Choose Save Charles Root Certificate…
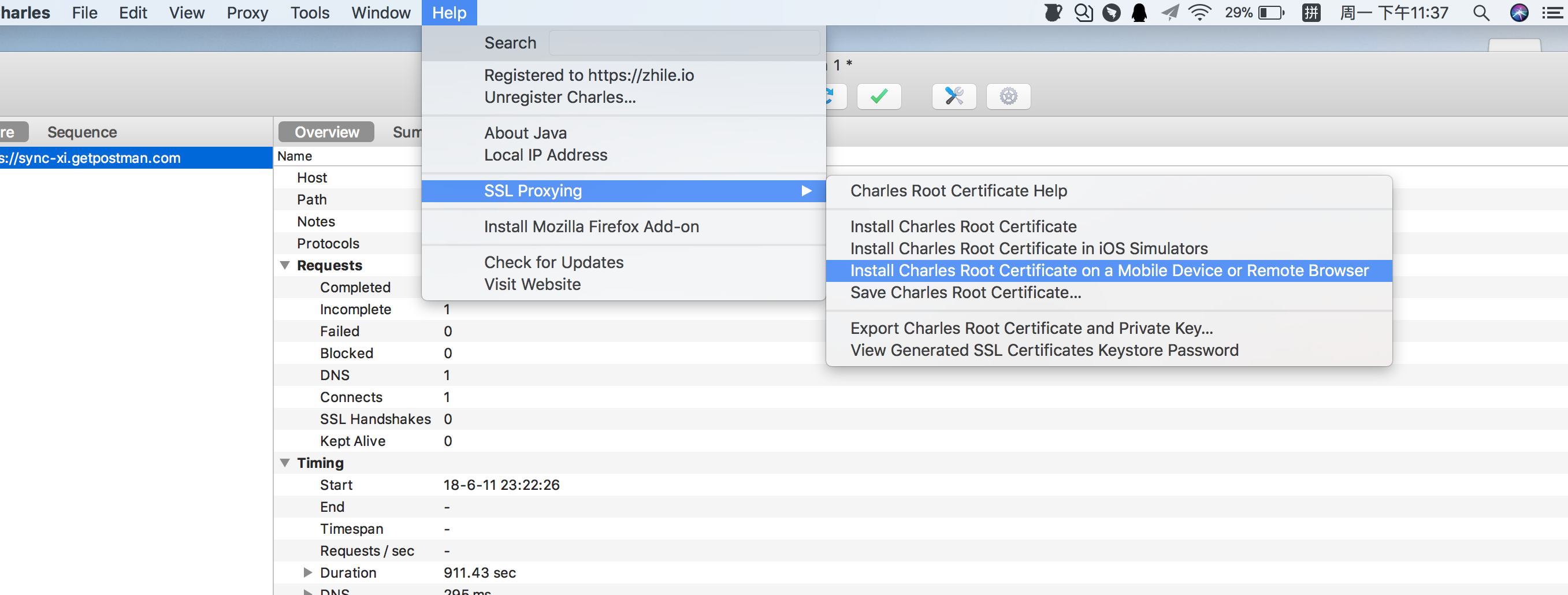This screenshot has height=595, width=1568. click(x=1109, y=293)
